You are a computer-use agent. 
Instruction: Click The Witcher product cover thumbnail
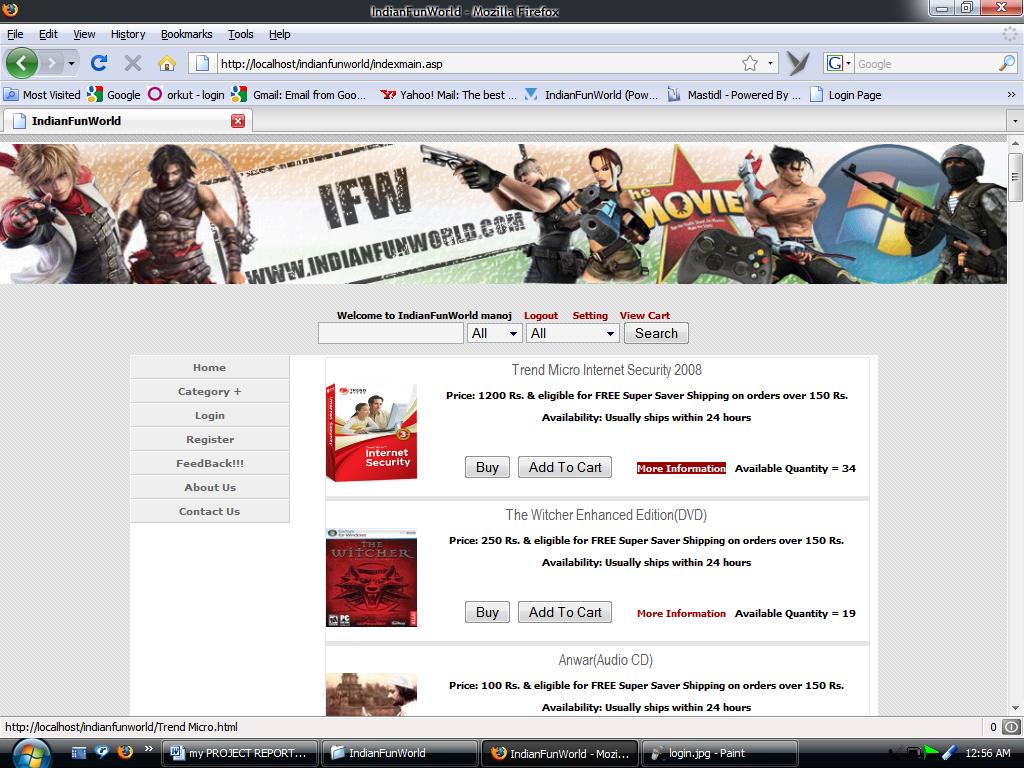371,578
